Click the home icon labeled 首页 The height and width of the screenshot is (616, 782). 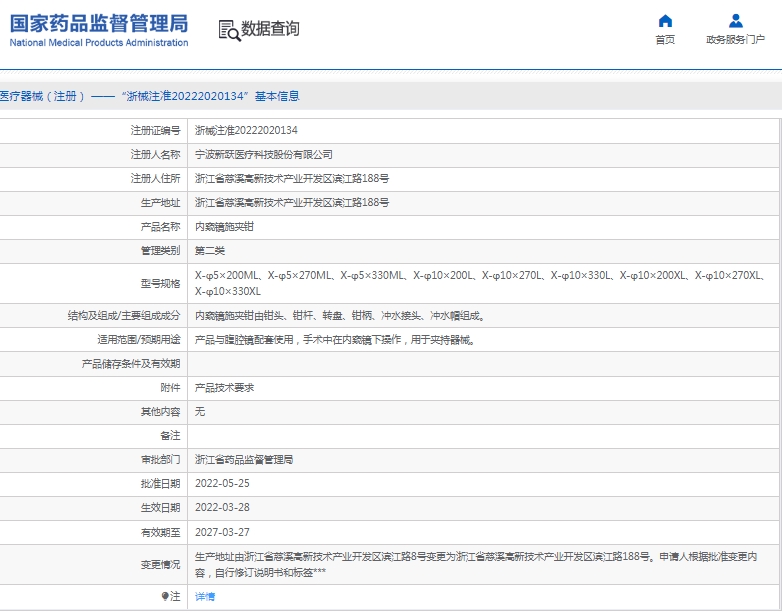point(665,21)
